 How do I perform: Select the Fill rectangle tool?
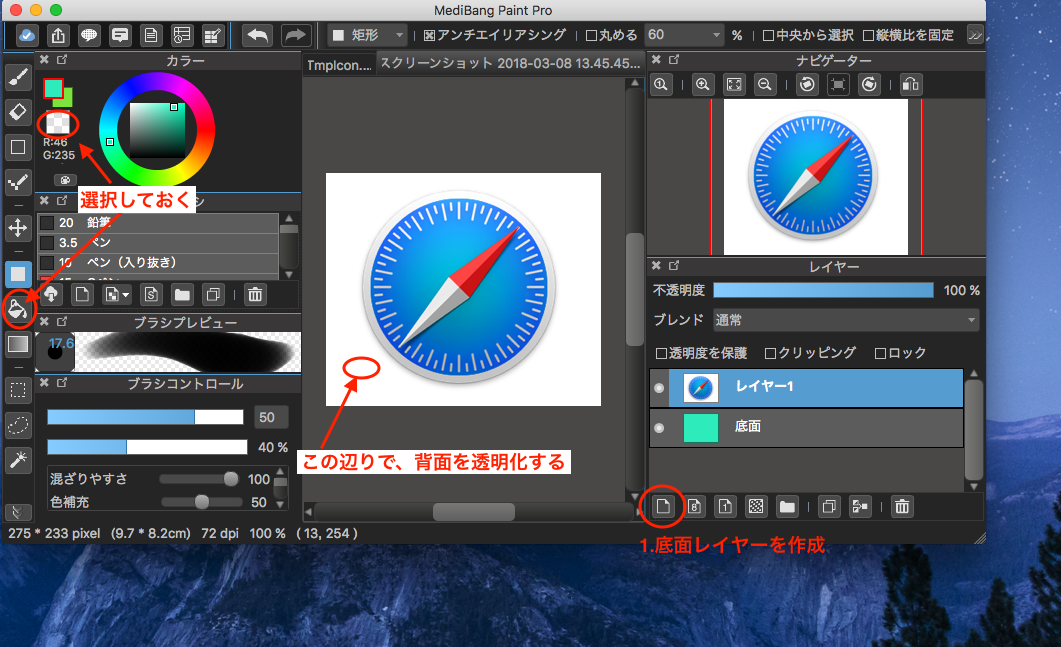(18, 273)
